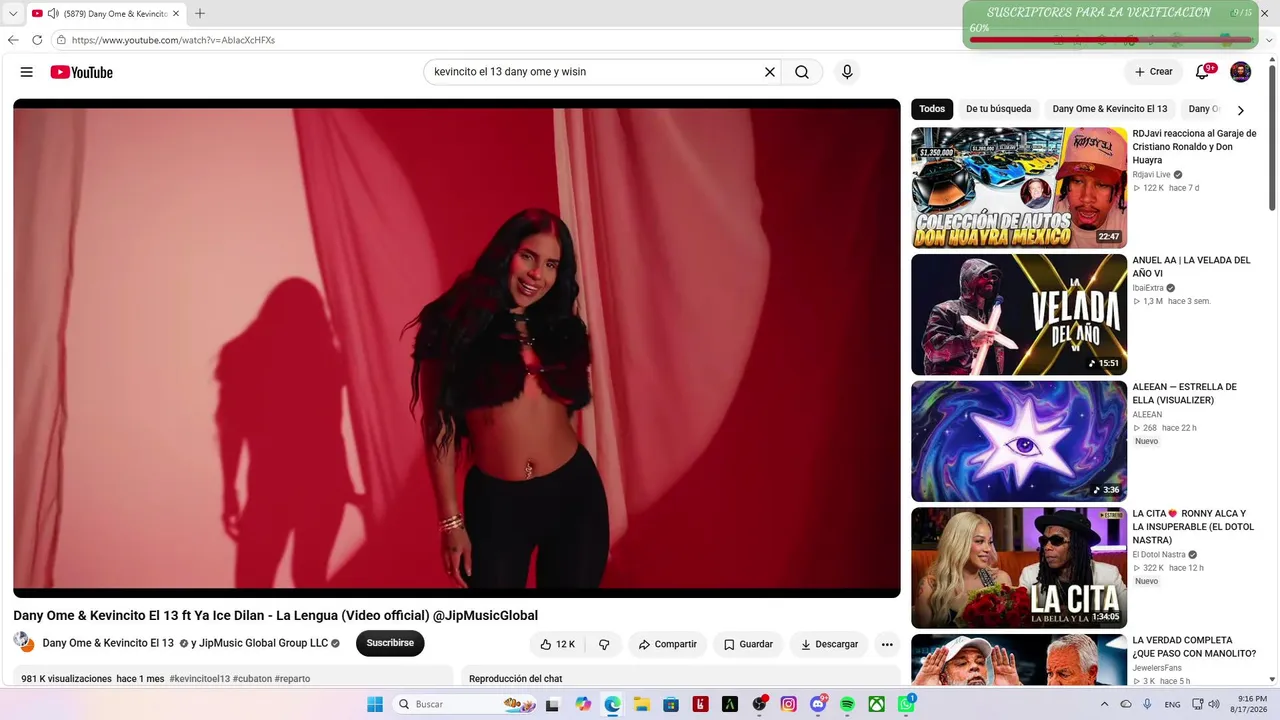Open the account avatar menu
Viewport: 1280px width, 720px height.
pyautogui.click(x=1240, y=72)
